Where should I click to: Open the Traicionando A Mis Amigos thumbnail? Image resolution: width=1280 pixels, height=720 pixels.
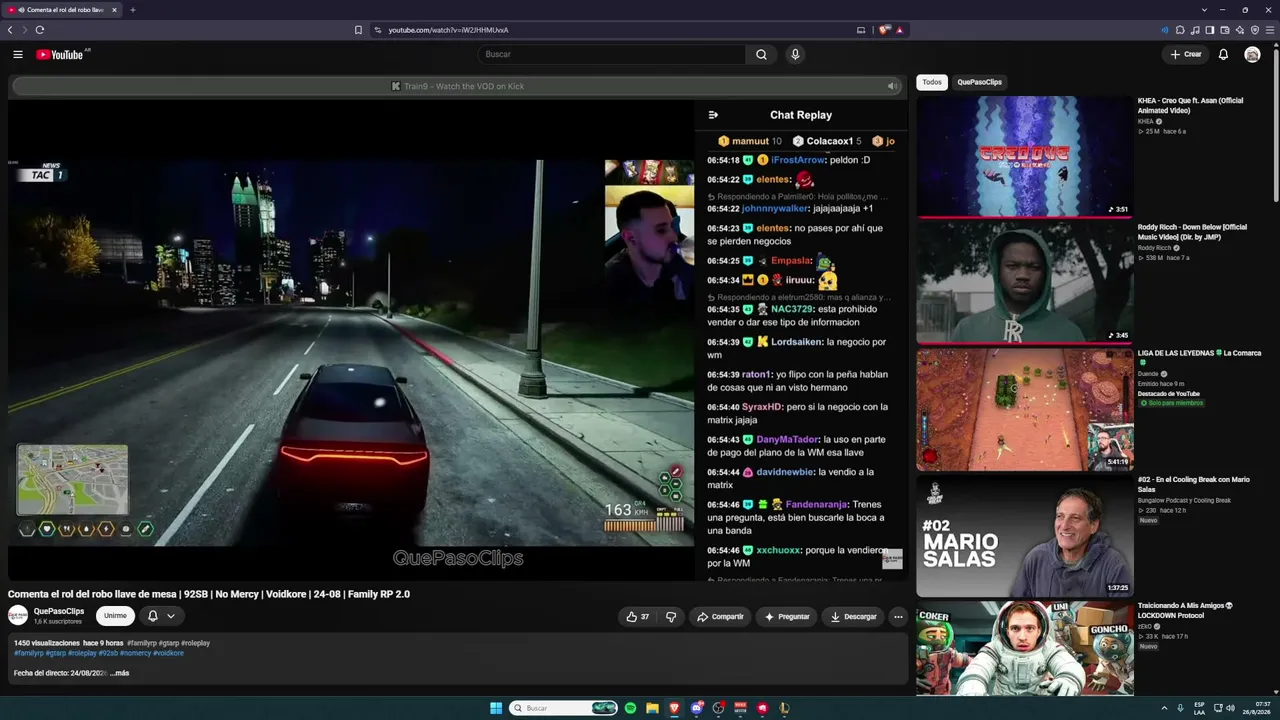point(1025,648)
